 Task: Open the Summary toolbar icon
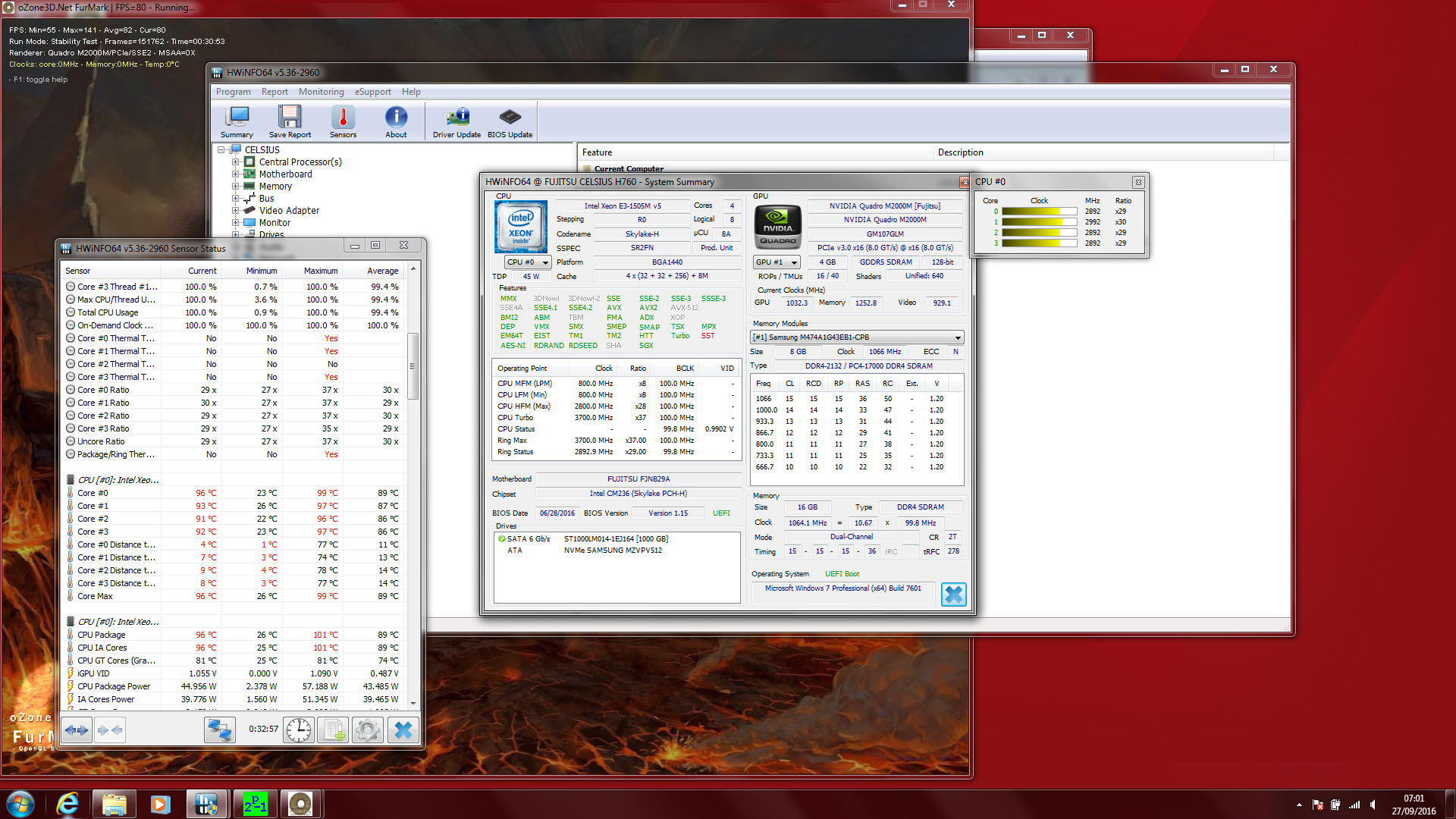click(237, 121)
